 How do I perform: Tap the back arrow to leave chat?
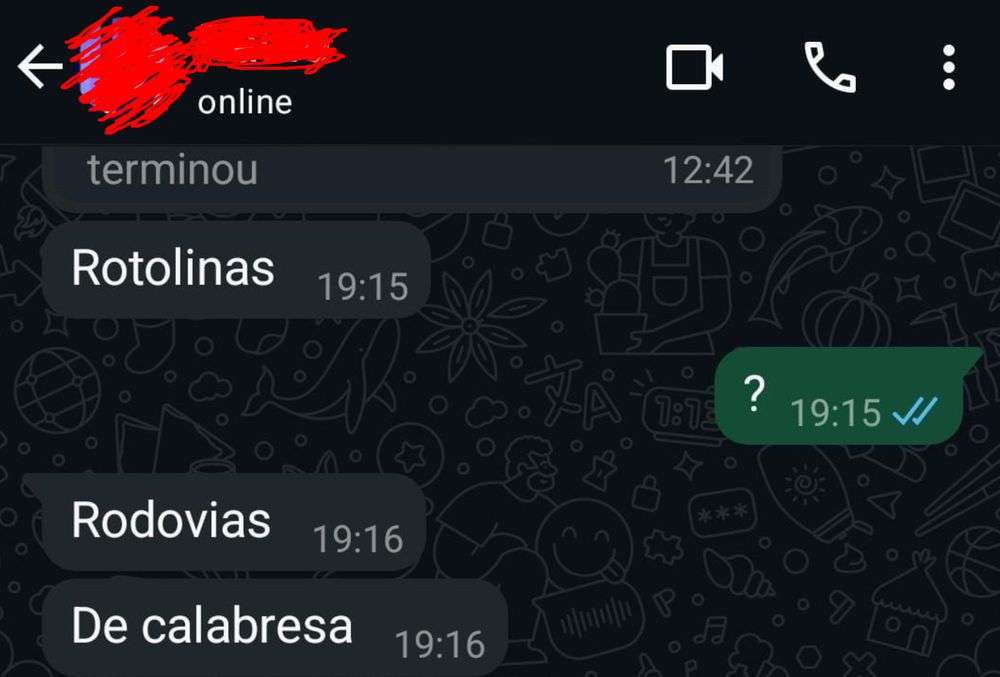tap(40, 66)
